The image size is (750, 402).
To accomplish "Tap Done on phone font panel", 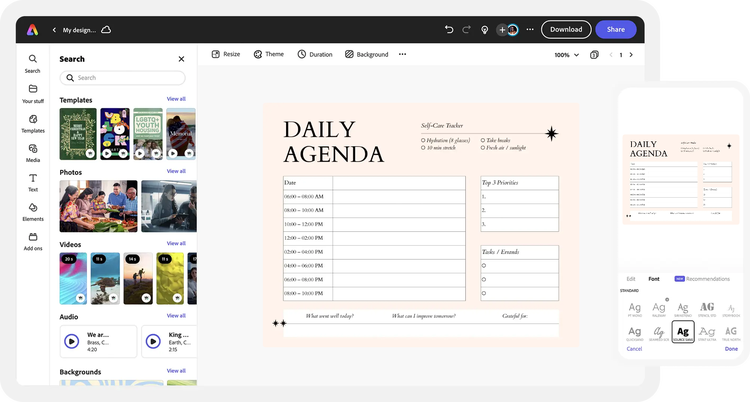I will (731, 349).
